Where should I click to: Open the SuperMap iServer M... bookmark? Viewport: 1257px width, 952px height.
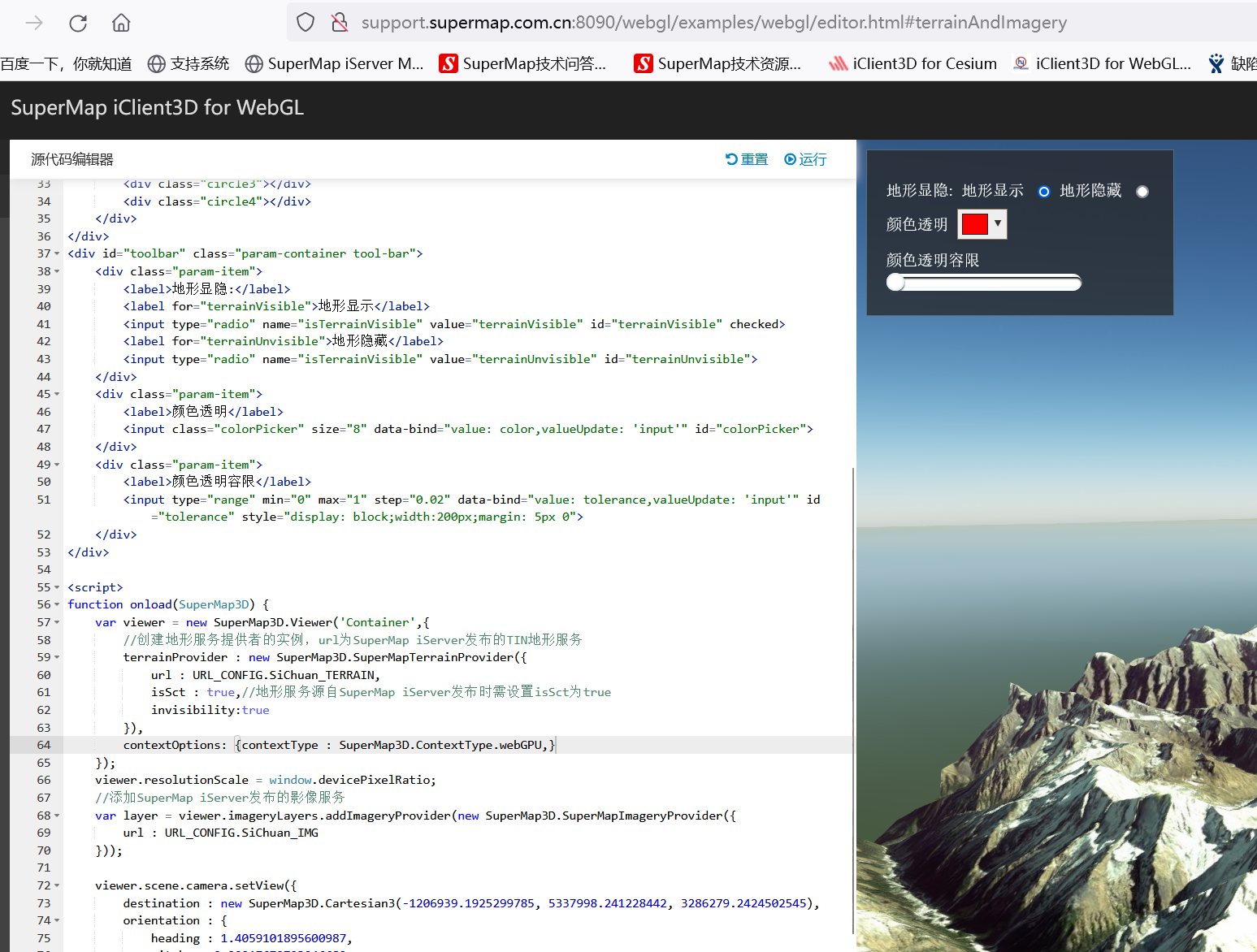[334, 63]
